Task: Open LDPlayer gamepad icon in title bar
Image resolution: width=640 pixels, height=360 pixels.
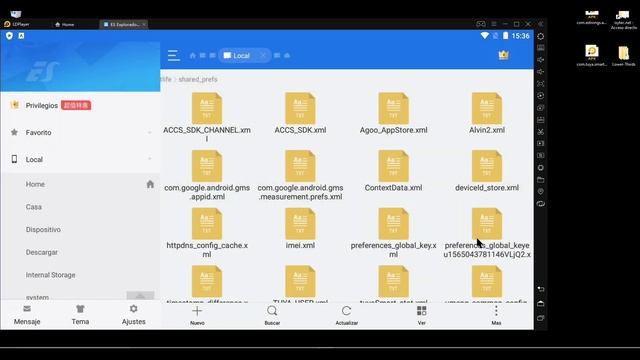Action: [x=481, y=24]
